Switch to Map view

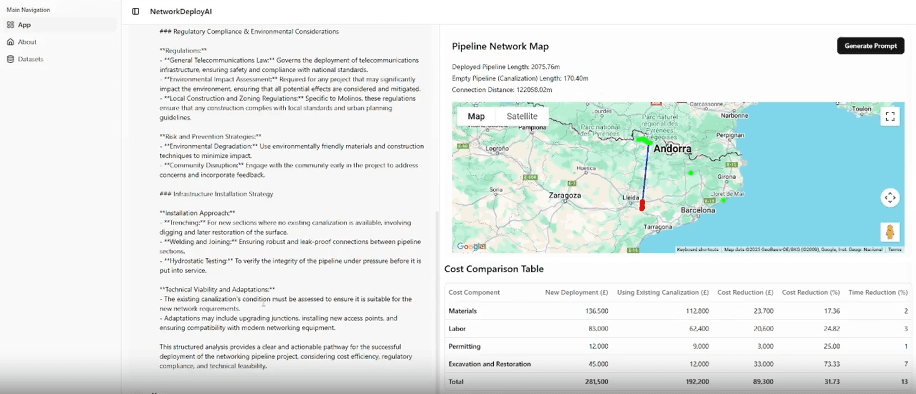click(476, 116)
